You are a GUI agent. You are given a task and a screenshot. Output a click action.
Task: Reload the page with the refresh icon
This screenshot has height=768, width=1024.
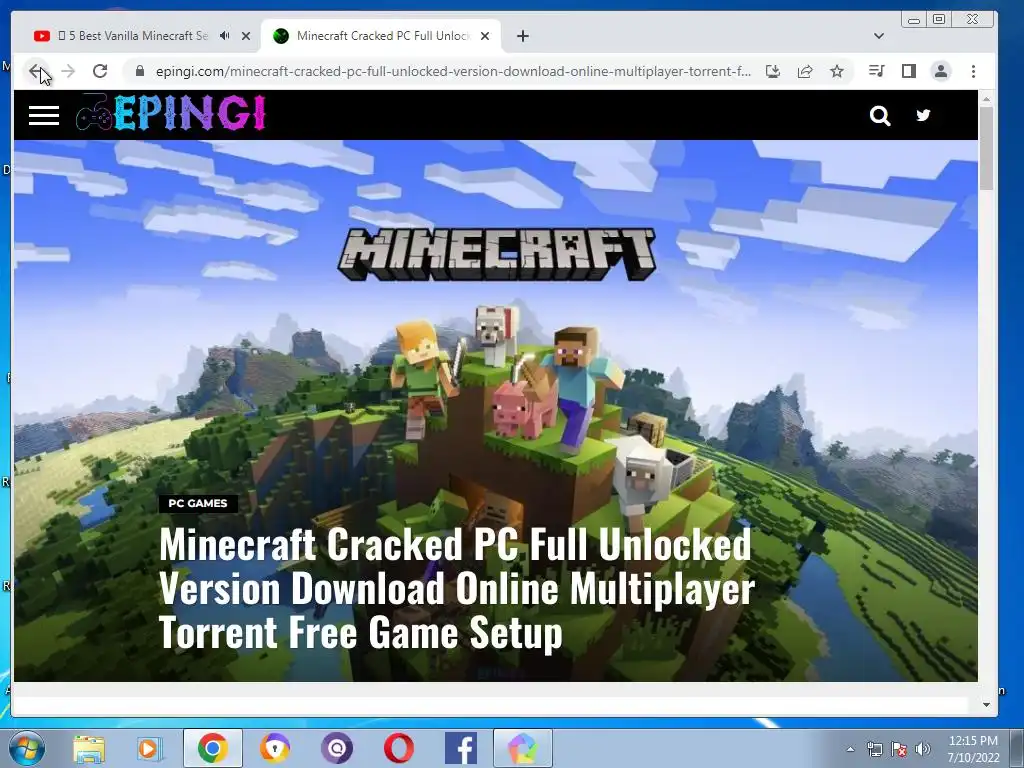click(100, 71)
